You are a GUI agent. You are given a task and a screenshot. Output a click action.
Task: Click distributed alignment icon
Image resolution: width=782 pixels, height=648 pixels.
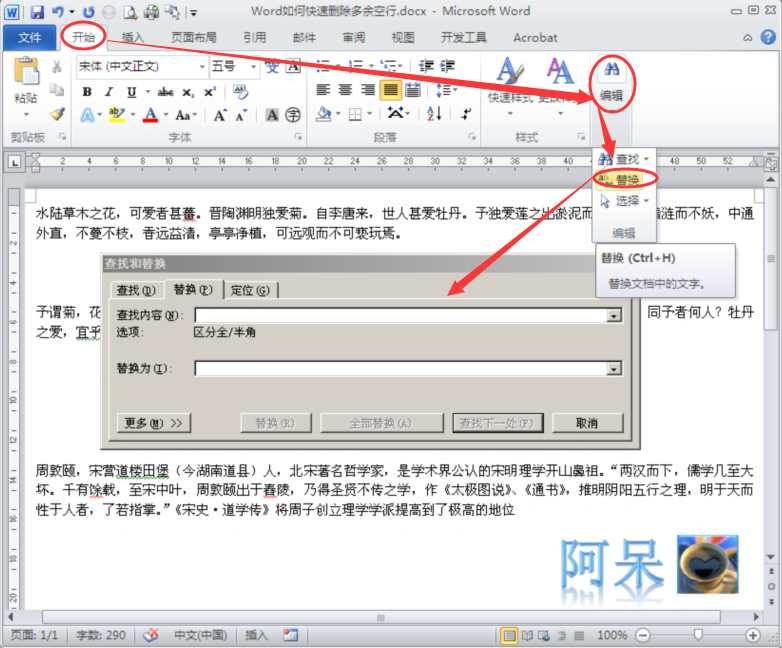pyautogui.click(x=412, y=90)
